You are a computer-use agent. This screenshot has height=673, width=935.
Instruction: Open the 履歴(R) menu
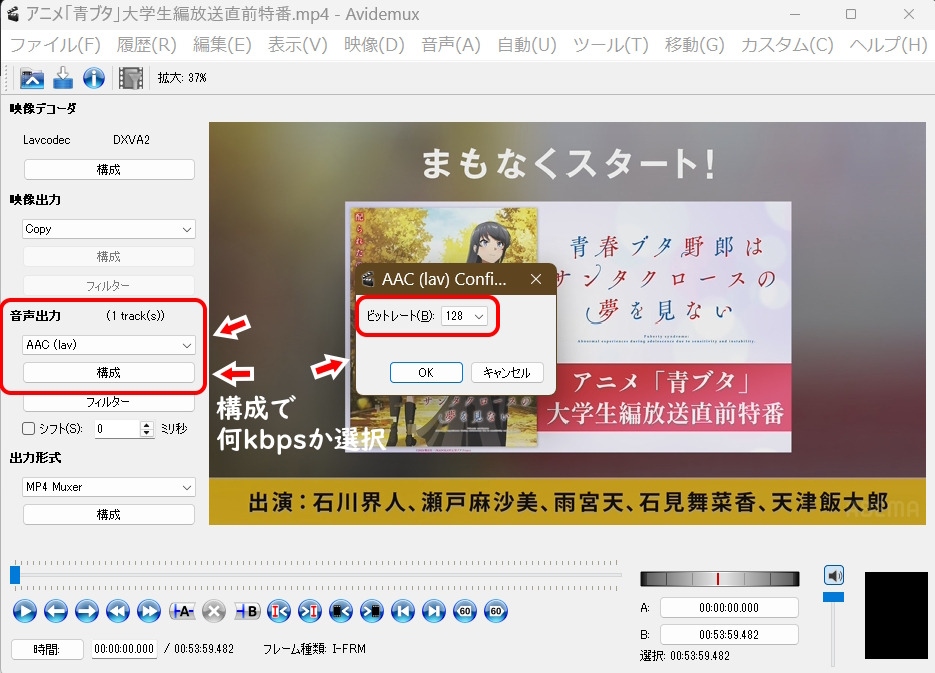pos(146,45)
